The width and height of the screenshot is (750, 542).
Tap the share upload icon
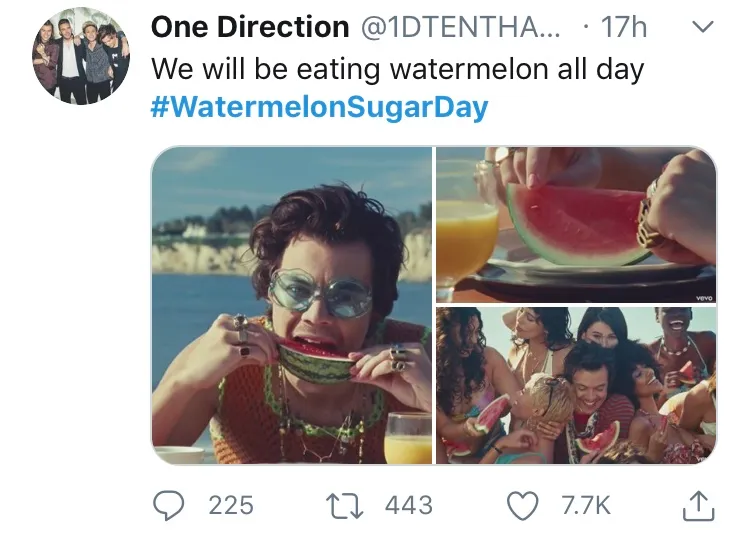697,506
